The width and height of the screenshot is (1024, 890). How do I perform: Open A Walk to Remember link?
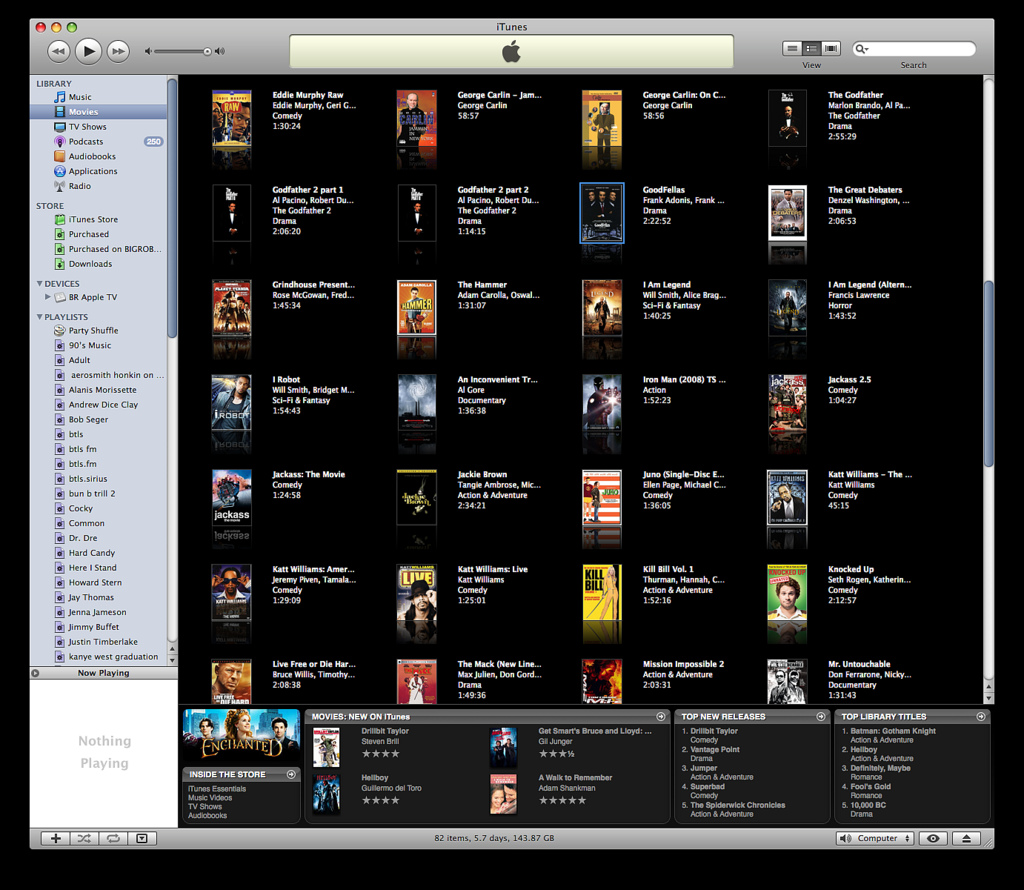[575, 778]
